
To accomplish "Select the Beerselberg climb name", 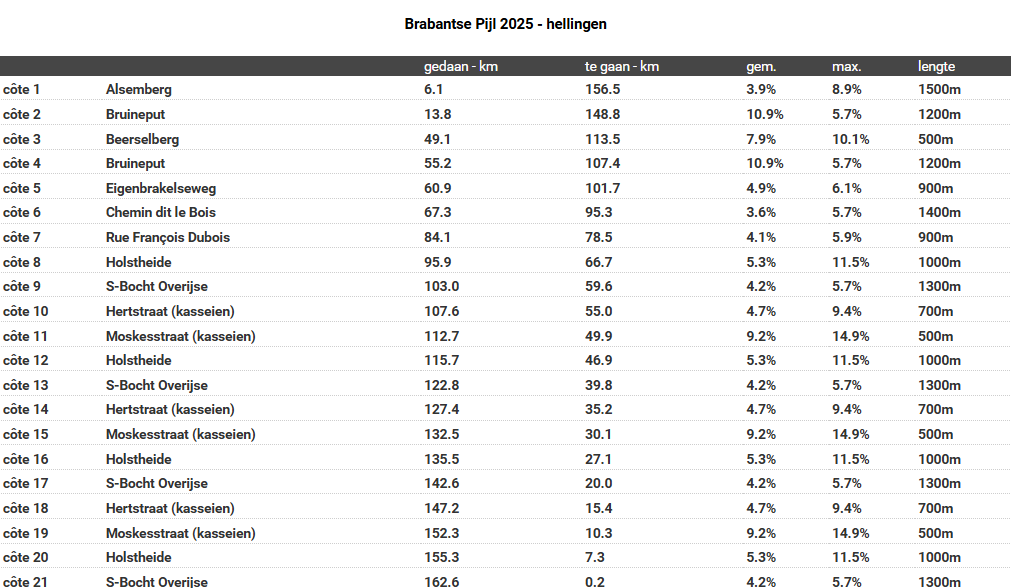I will click(x=142, y=139).
